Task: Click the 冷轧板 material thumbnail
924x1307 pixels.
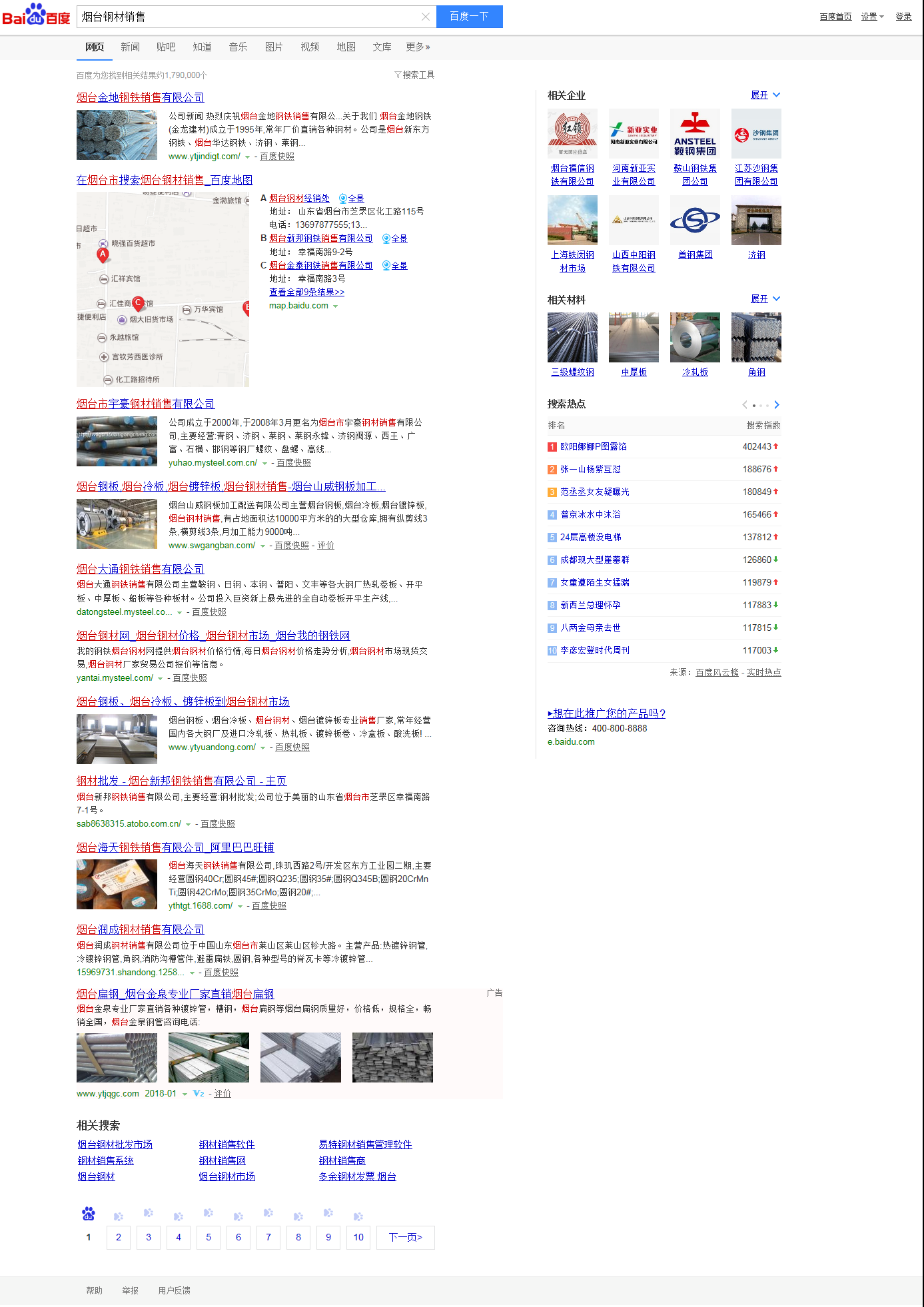Action: pos(695,338)
